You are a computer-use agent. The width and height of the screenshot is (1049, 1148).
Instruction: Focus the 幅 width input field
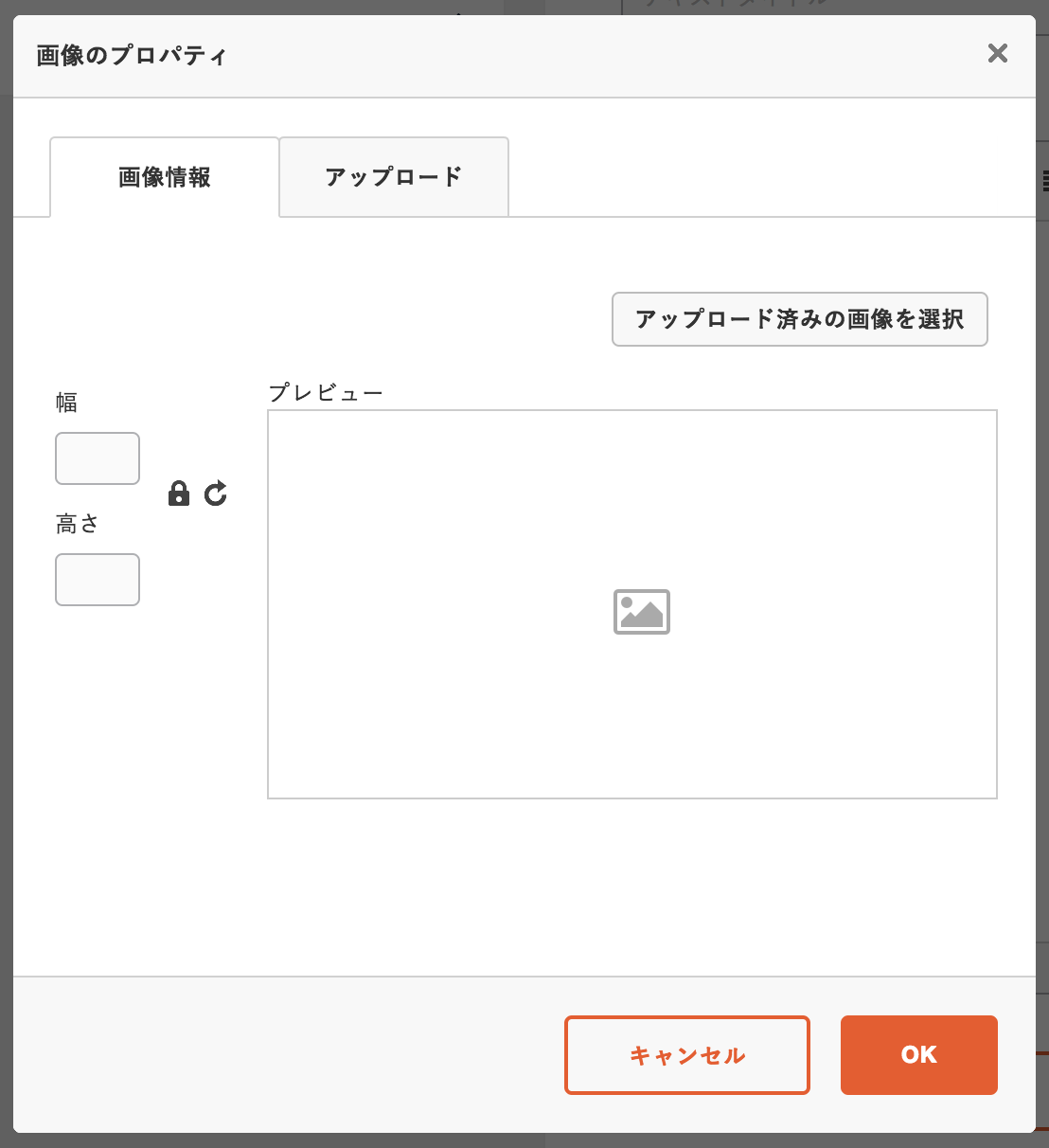pyautogui.click(x=98, y=458)
